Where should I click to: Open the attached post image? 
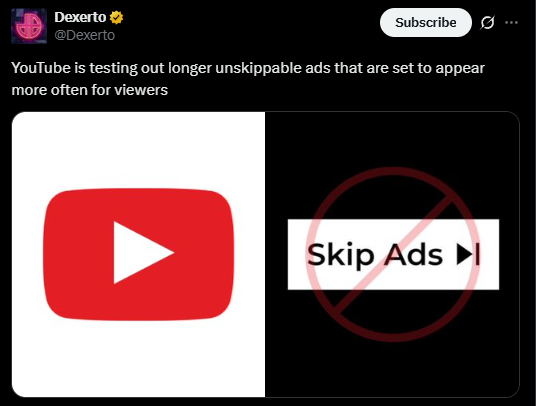coord(266,254)
